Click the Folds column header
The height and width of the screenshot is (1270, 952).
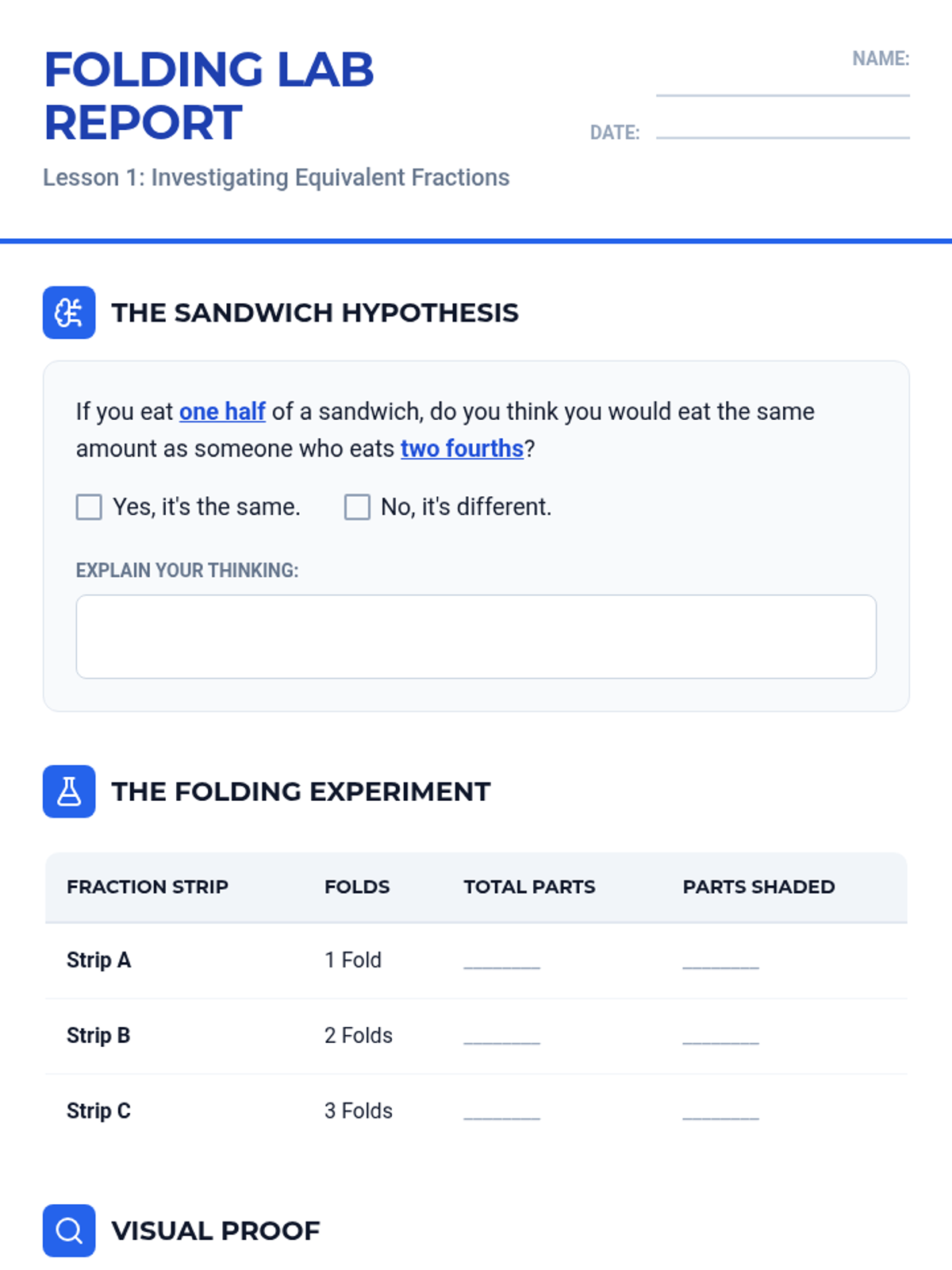[357, 887]
